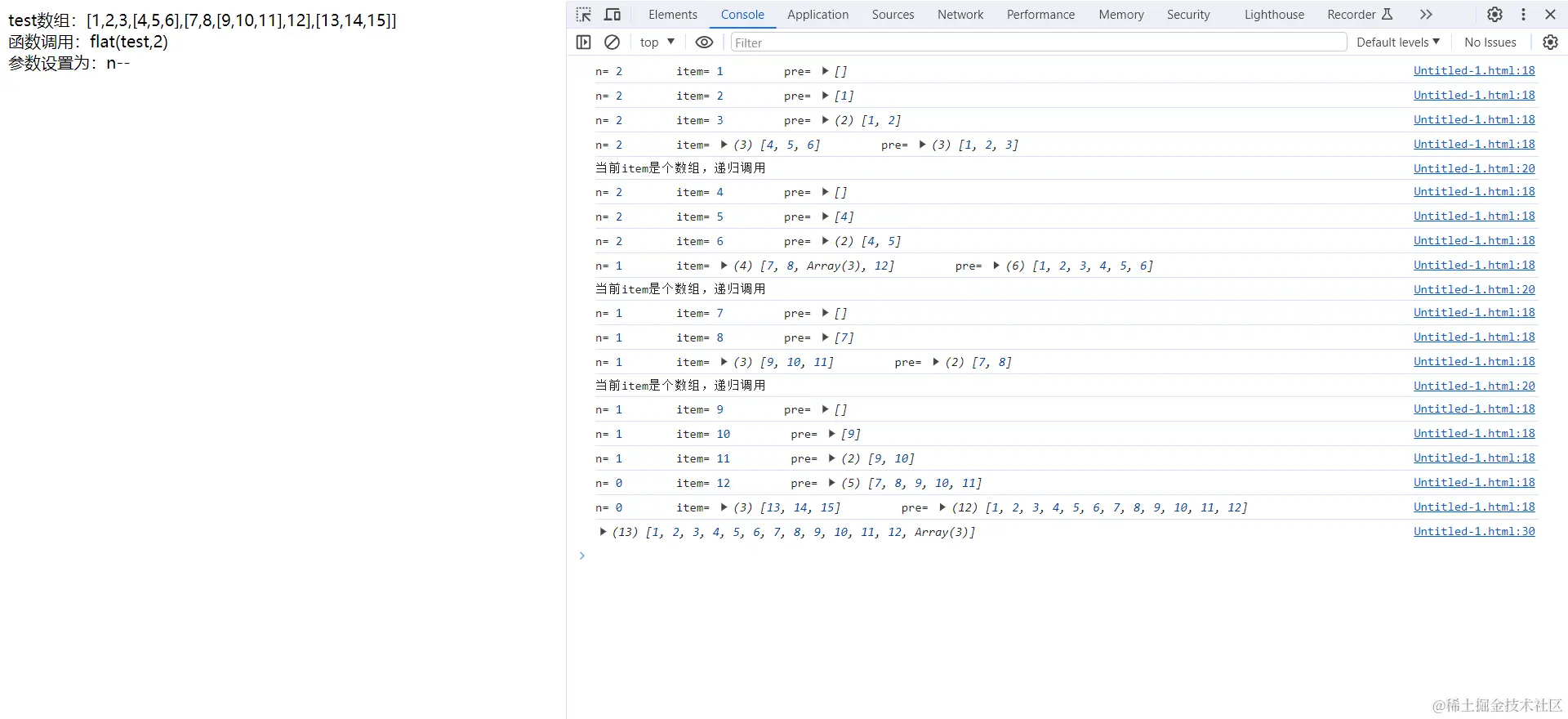Expand item array (4) [7, 8, Array(3), 12]
1568x719 pixels.
coord(724,266)
